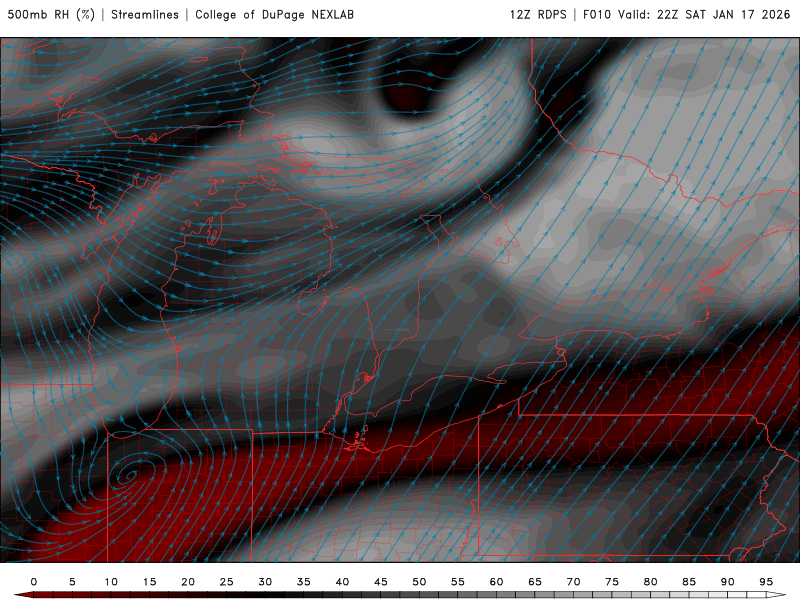Click the 'College of DuPage NEXLAB' text
800x600 pixels.
[274, 15]
